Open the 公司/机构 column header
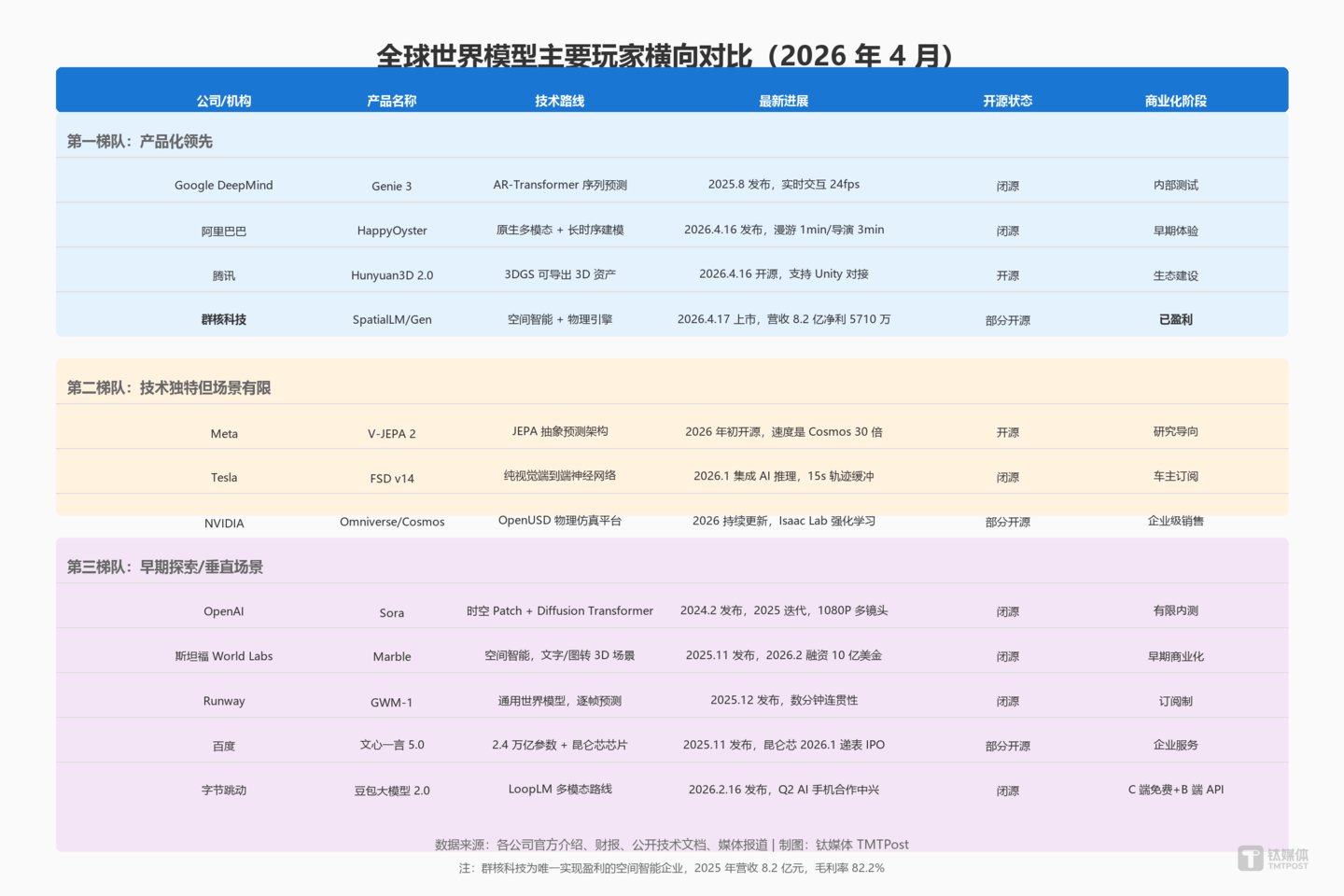The image size is (1344, 896). tap(224, 100)
